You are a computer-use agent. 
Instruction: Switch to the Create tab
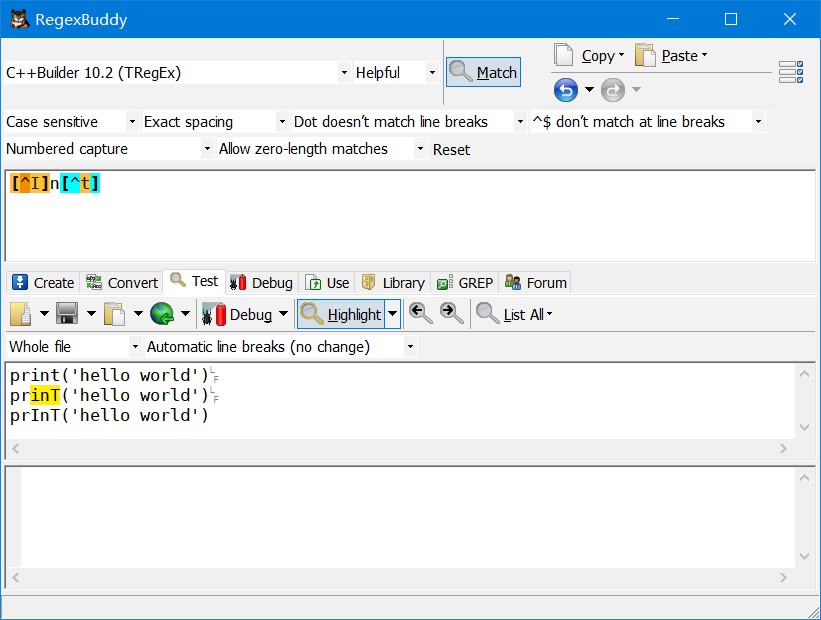43,283
